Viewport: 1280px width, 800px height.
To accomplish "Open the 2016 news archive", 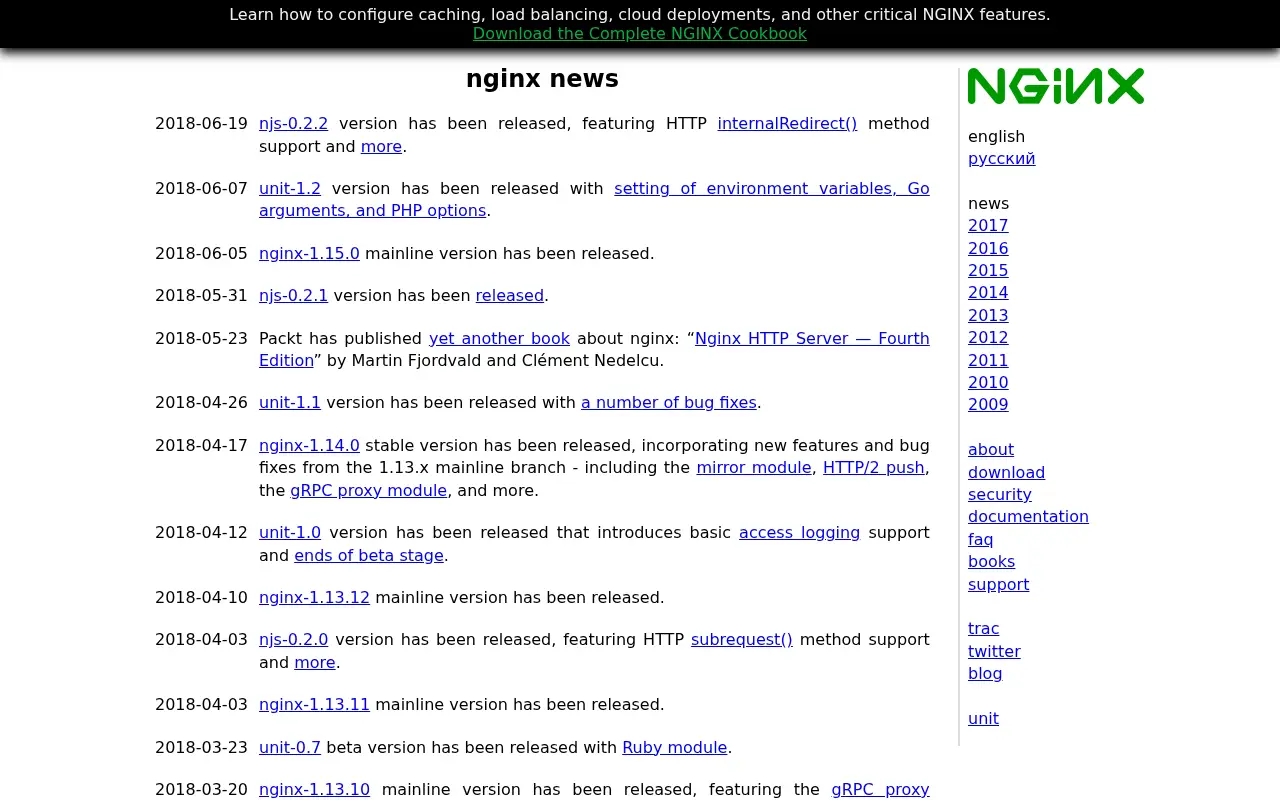I will pos(988,248).
